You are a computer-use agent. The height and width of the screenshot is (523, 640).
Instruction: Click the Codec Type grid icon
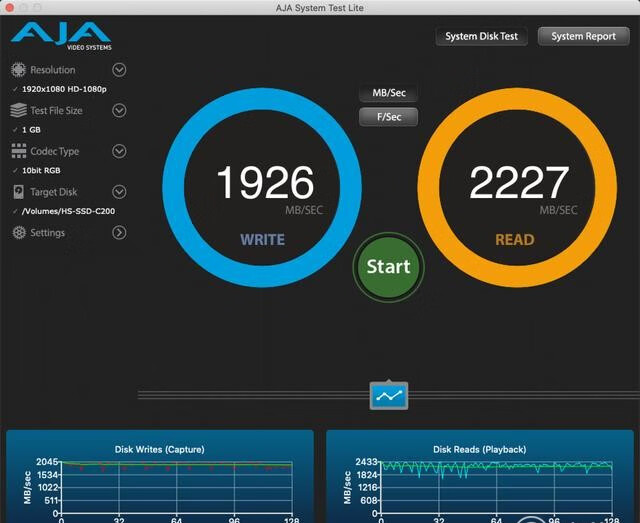coord(19,151)
